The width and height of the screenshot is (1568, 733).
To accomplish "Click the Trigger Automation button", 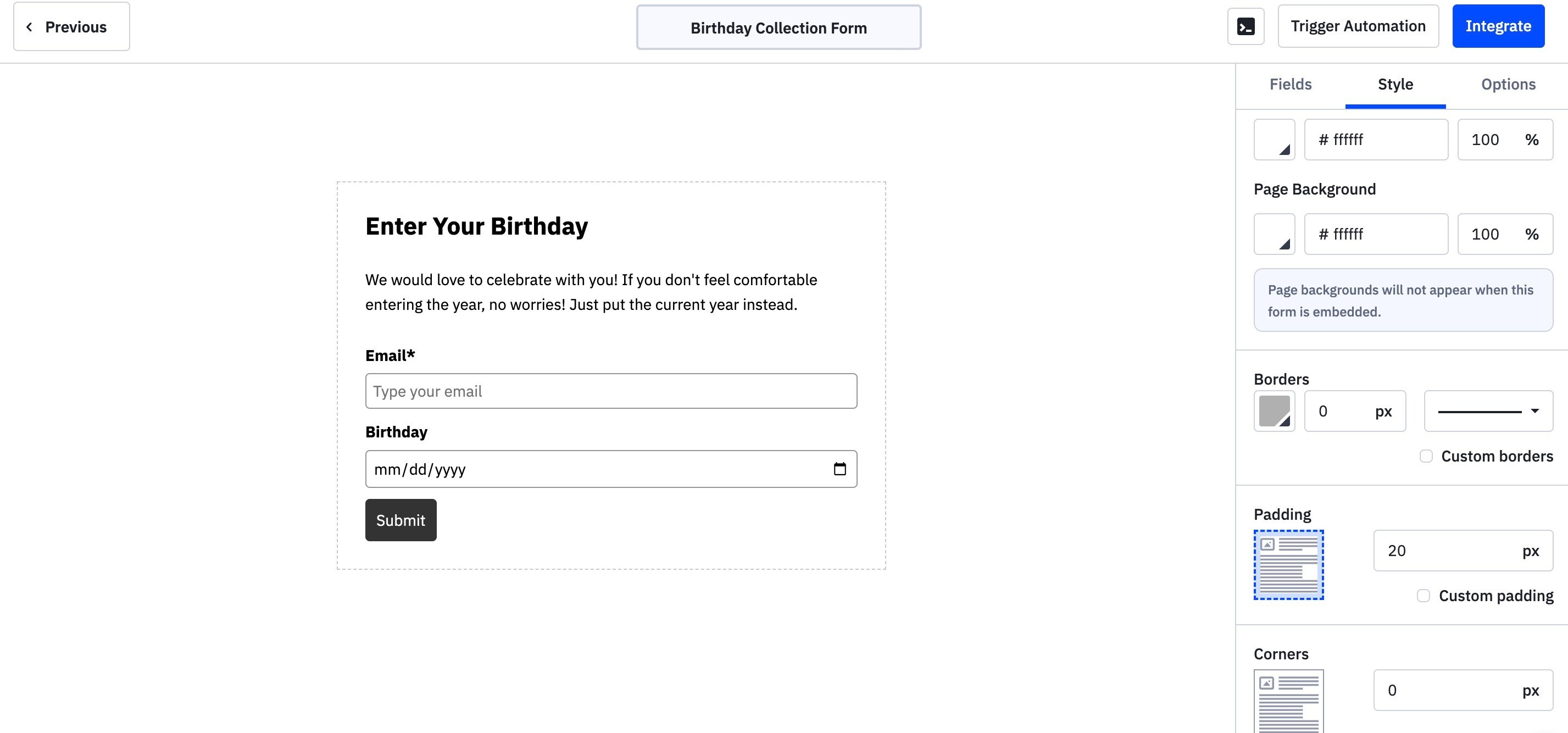I will 1358,26.
